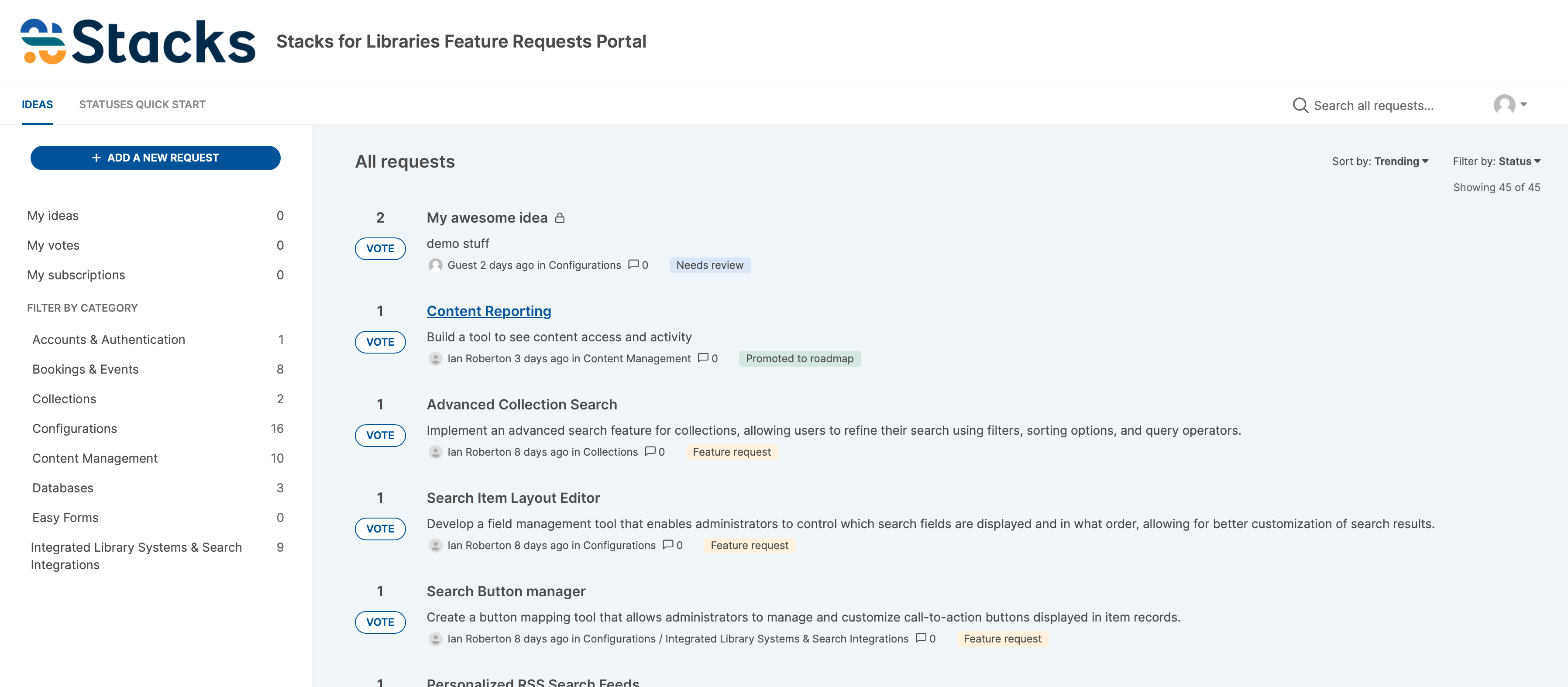Screen dimensions: 1568x687
Task: Click Feature request tag on Advanced Collection Search
Action: [731, 452]
